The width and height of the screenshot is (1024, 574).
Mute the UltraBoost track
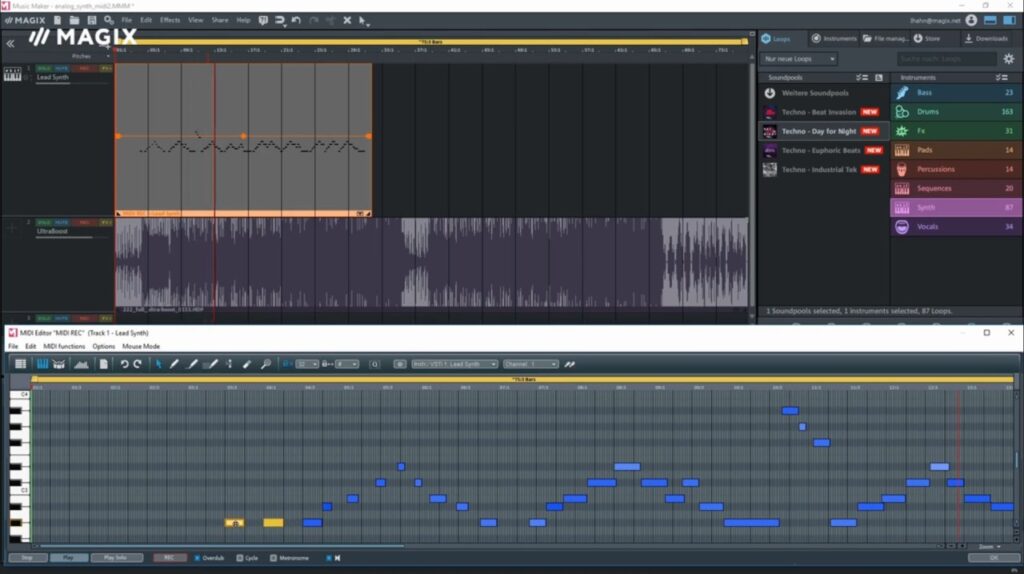[61, 222]
